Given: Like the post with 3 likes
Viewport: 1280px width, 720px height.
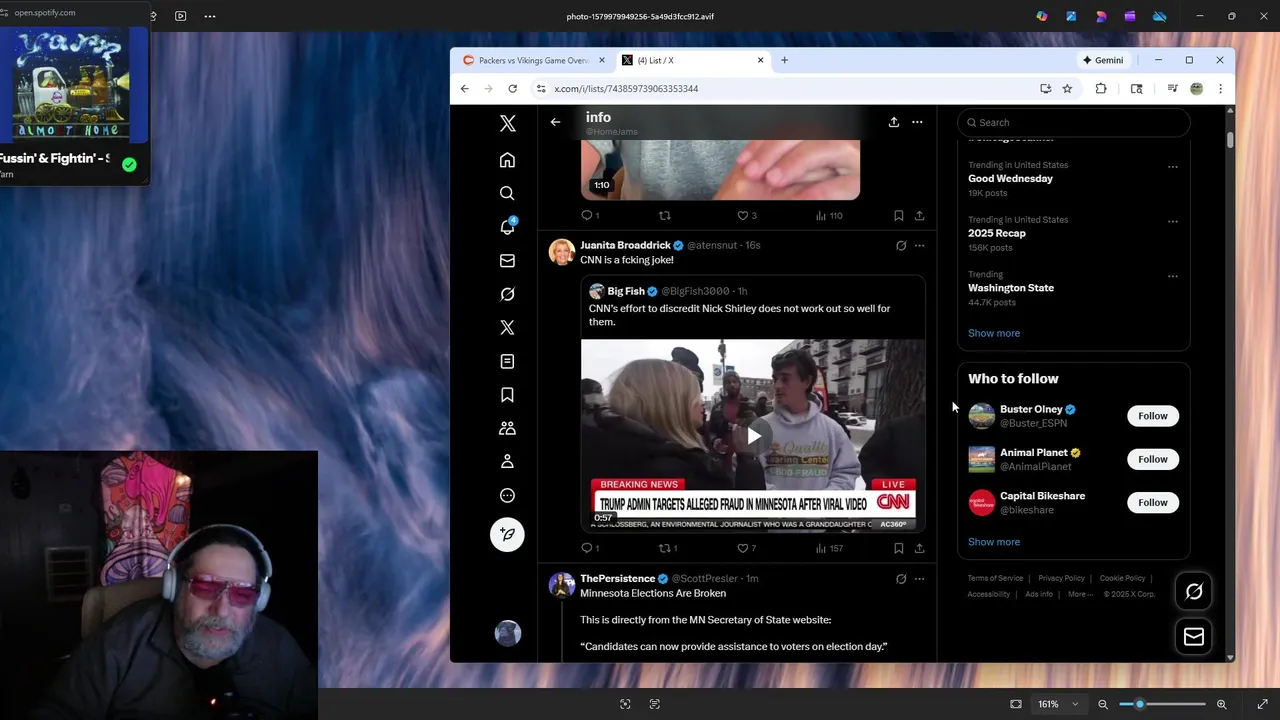Looking at the screenshot, I should click(746, 215).
